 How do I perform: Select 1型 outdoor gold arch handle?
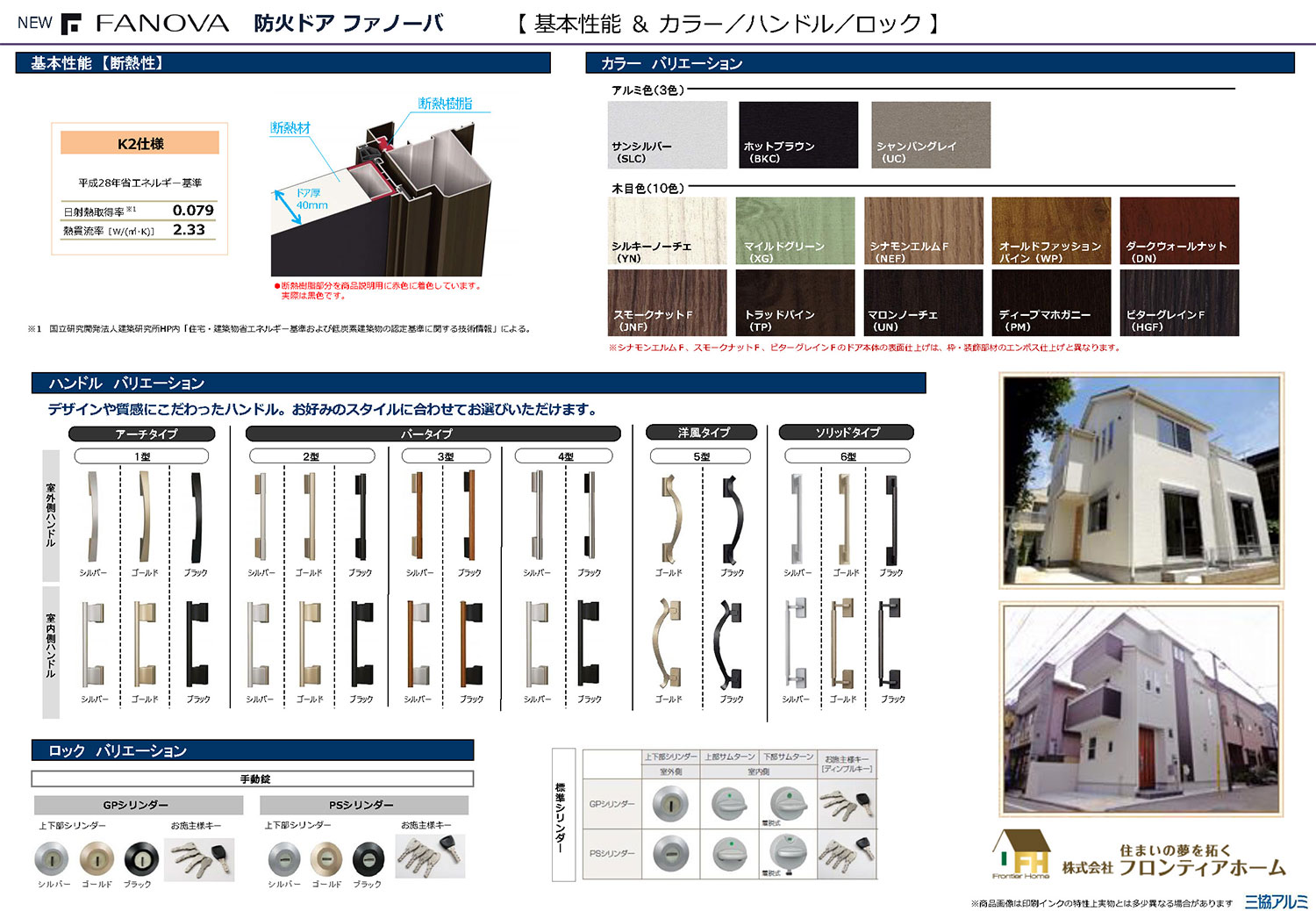[145, 518]
